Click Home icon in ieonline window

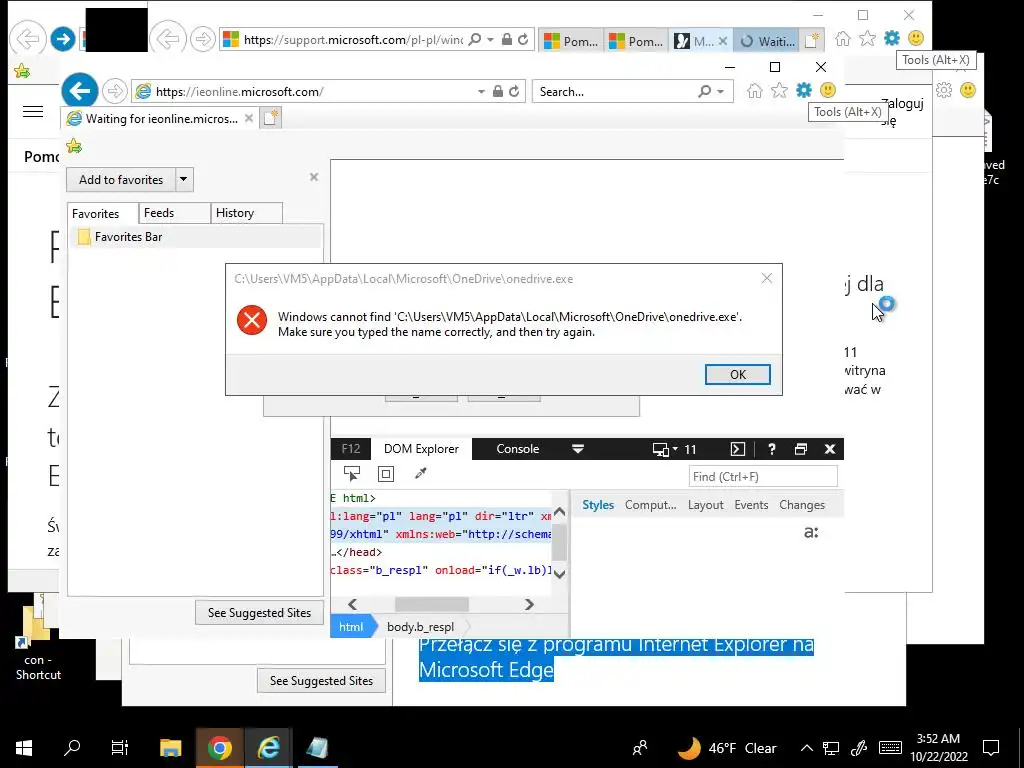(x=754, y=91)
